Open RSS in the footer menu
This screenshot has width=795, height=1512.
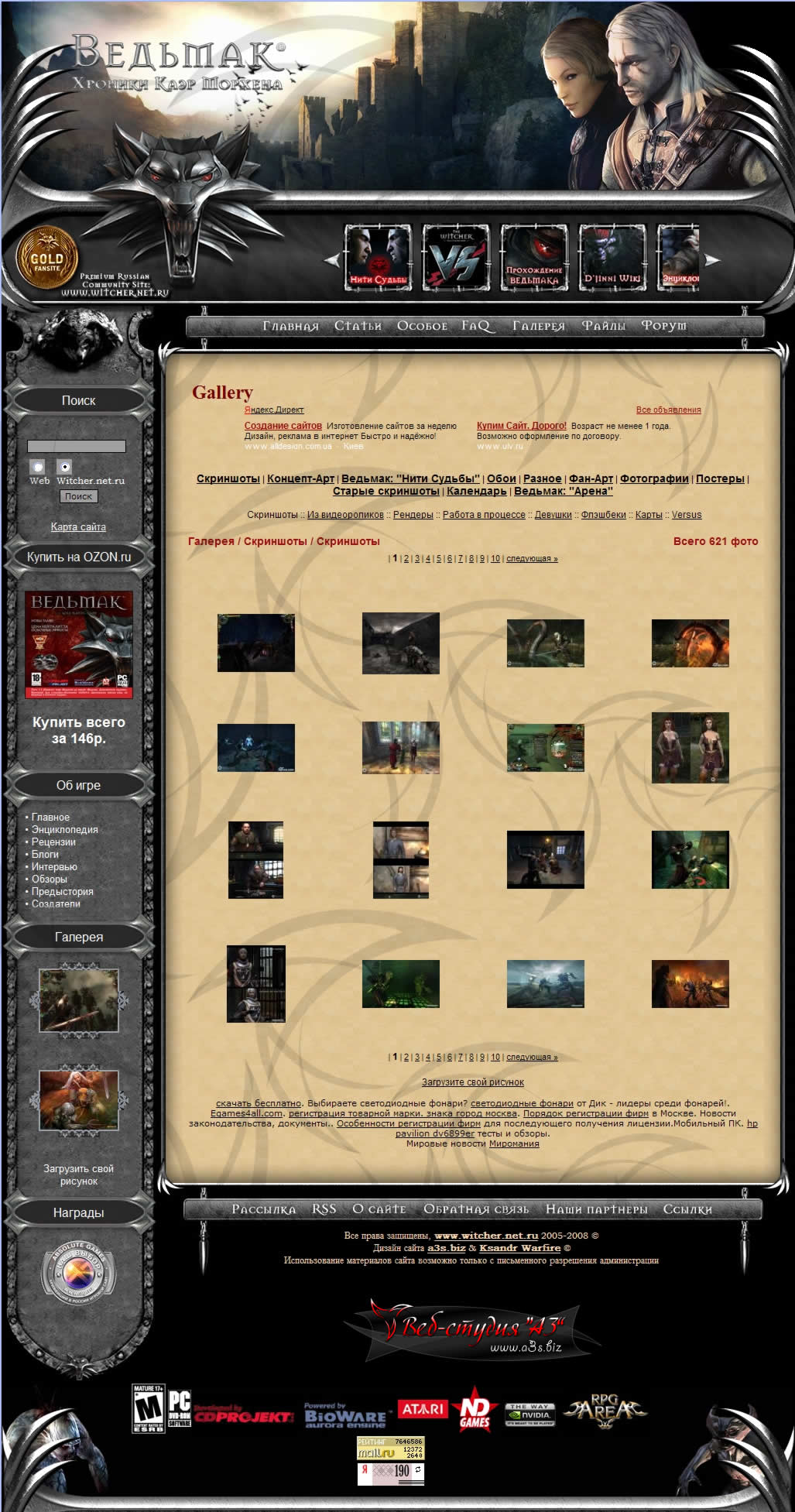[324, 1209]
